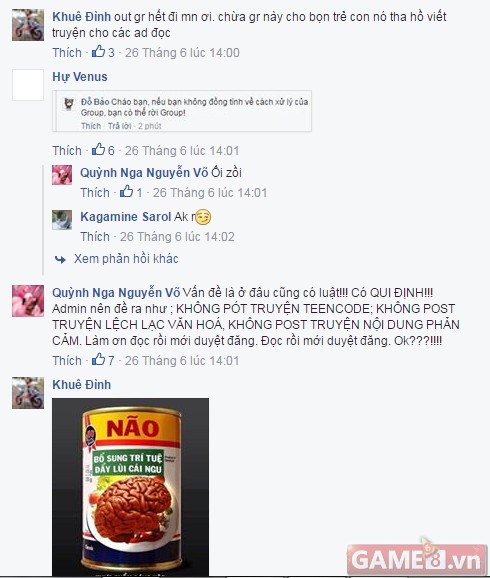
Task: Click the thumbs-up icon showing 3 likes
Action: pyautogui.click(x=98, y=51)
